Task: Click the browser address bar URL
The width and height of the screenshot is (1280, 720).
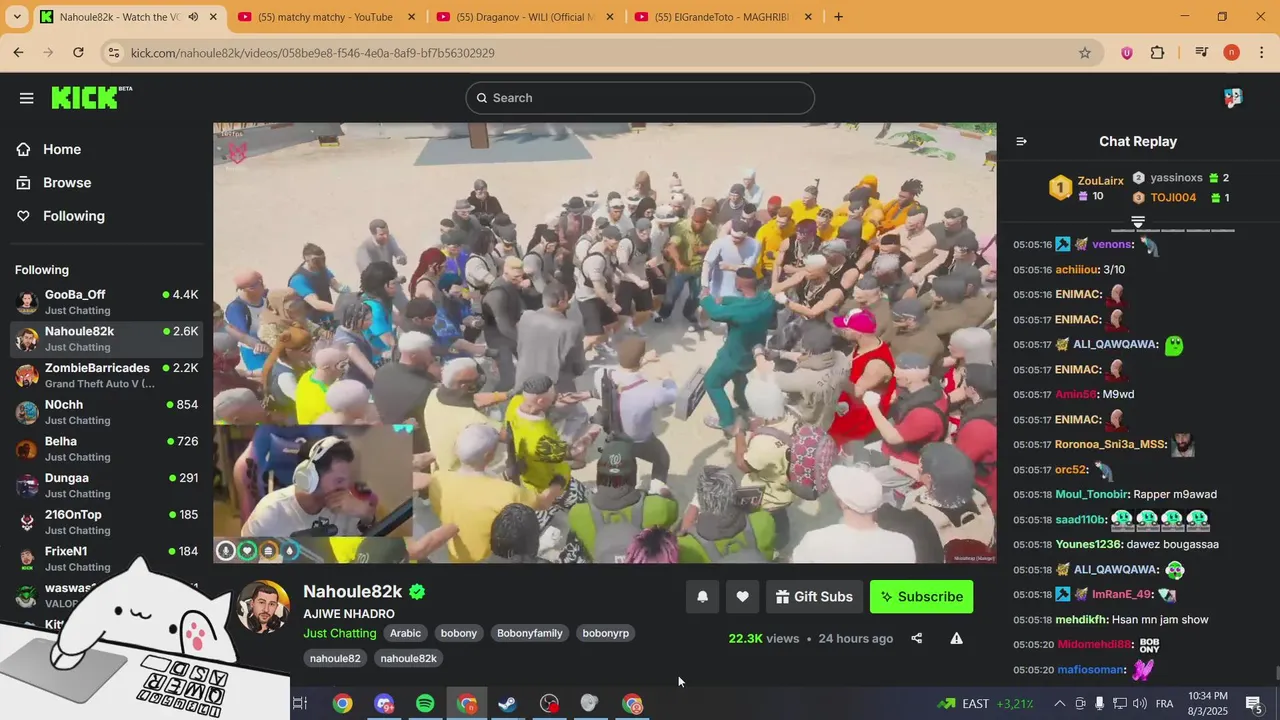Action: [x=313, y=53]
